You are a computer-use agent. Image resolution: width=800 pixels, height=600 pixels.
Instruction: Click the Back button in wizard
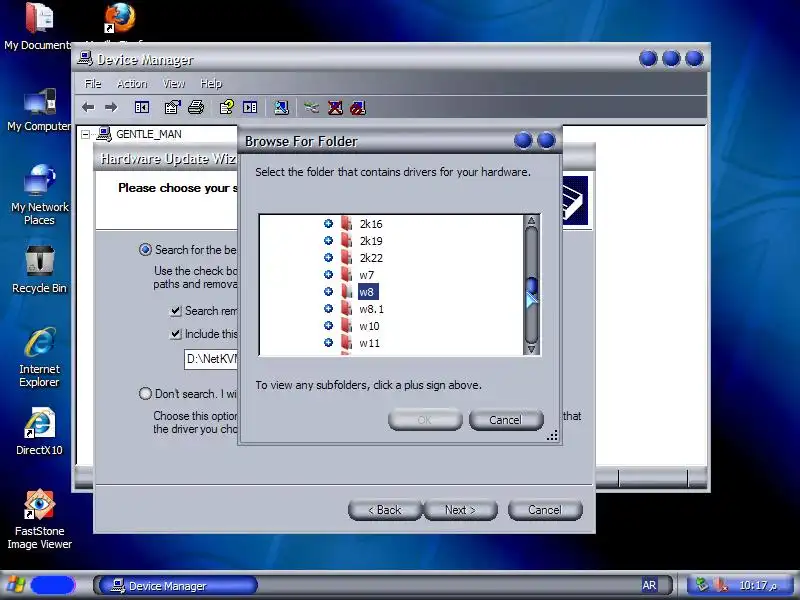coord(385,510)
